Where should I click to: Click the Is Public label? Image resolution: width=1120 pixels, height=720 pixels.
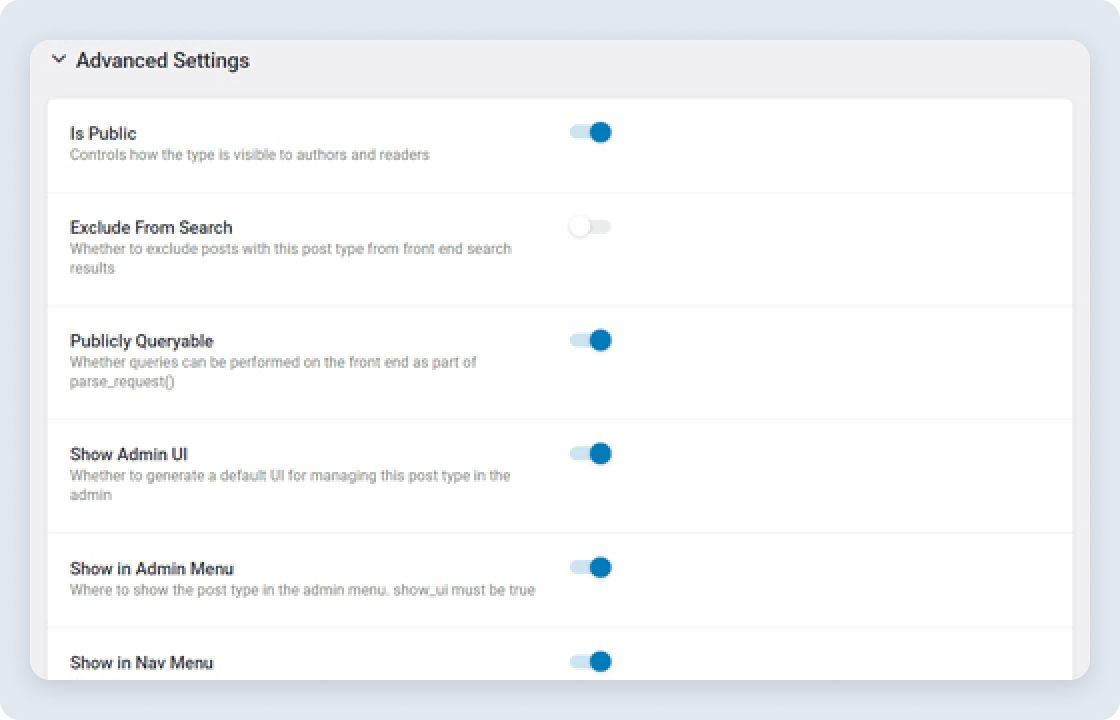[x=103, y=134]
